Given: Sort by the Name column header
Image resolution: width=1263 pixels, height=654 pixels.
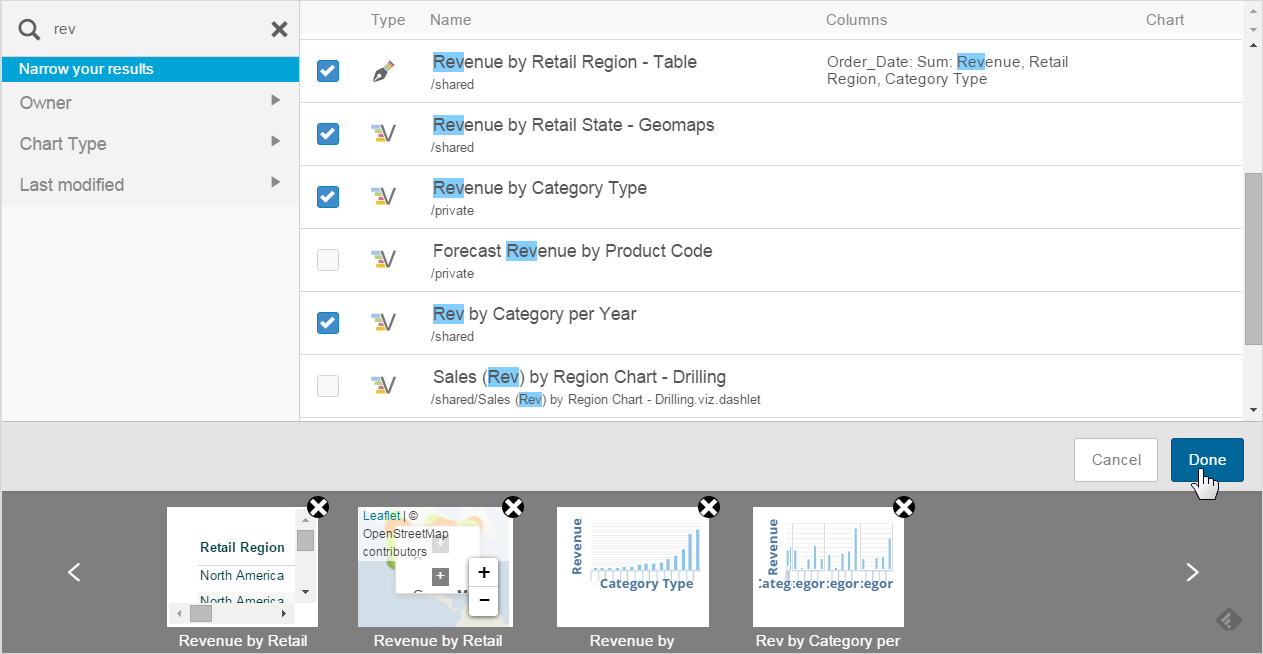Looking at the screenshot, I should [x=450, y=20].
